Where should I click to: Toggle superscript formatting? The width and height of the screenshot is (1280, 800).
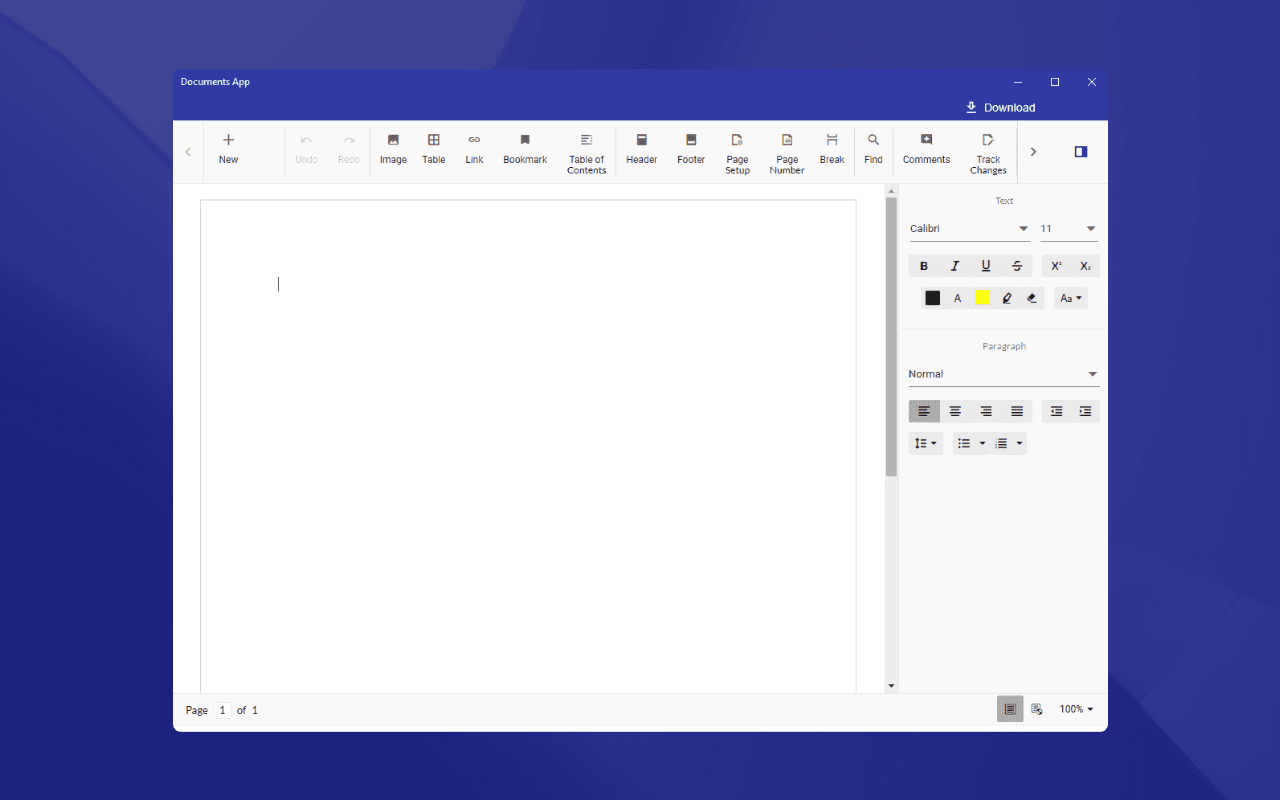coord(1055,265)
